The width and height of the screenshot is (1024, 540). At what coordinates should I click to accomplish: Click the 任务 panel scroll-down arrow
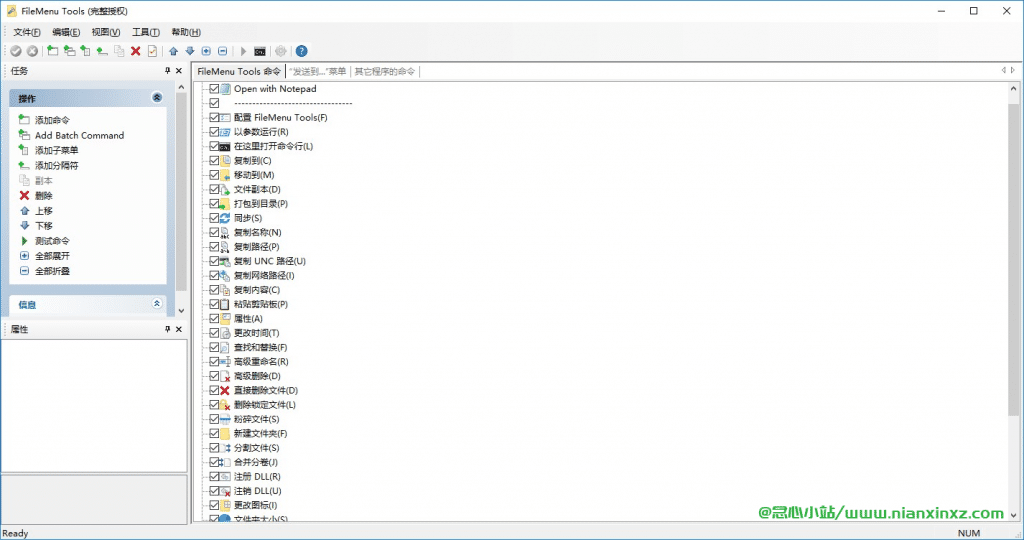tap(181, 311)
